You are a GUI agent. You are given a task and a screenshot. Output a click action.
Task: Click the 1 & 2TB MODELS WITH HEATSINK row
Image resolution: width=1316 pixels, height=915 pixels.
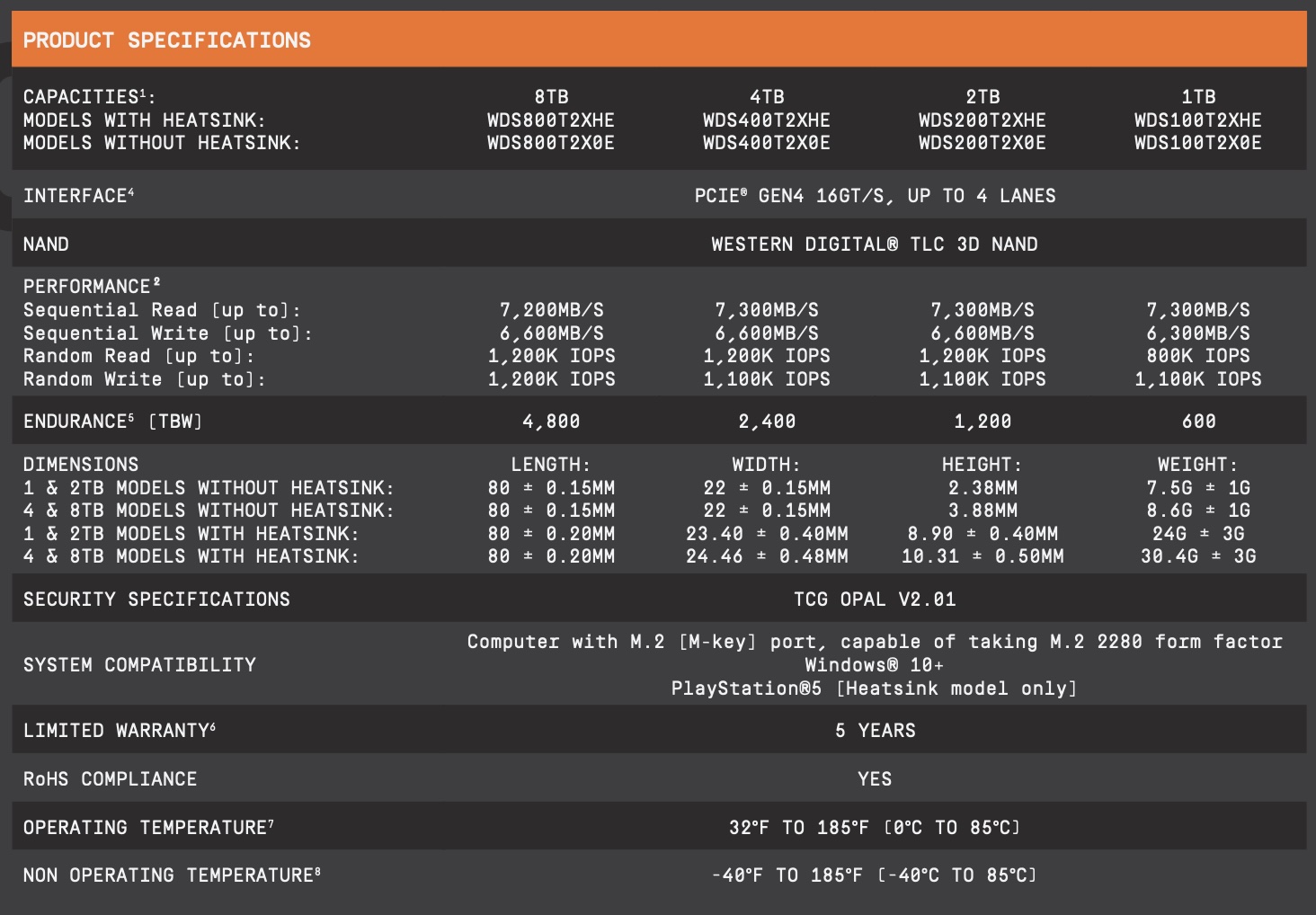(191, 534)
